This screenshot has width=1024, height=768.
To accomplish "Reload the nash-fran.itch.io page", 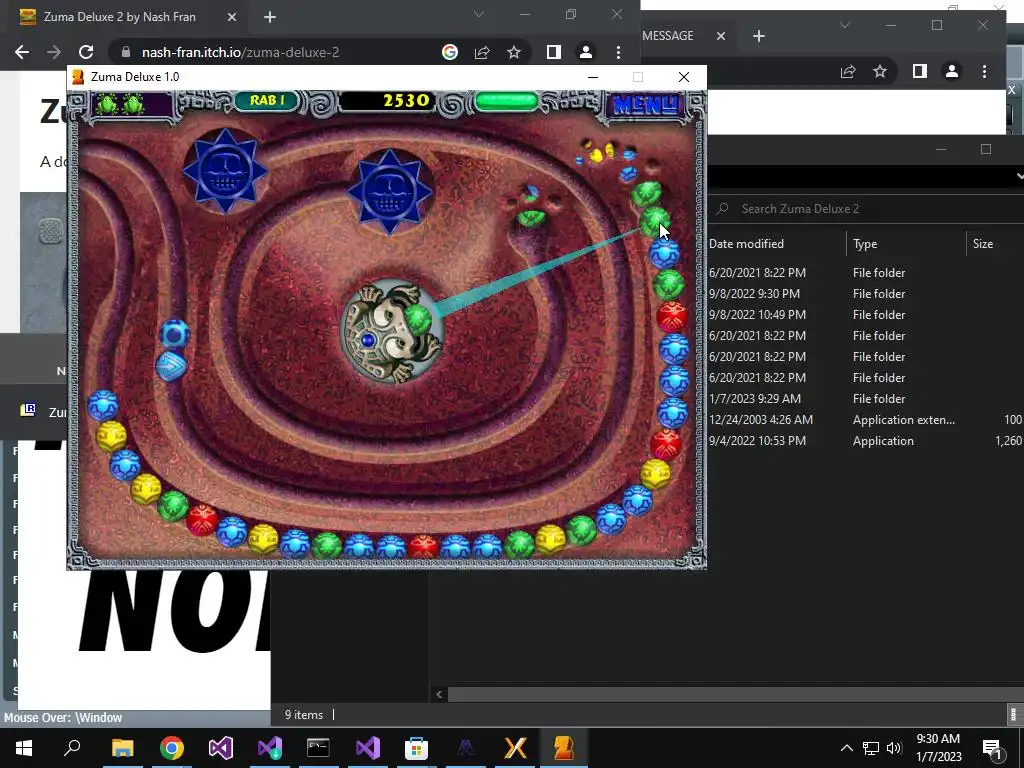I will tap(86, 52).
